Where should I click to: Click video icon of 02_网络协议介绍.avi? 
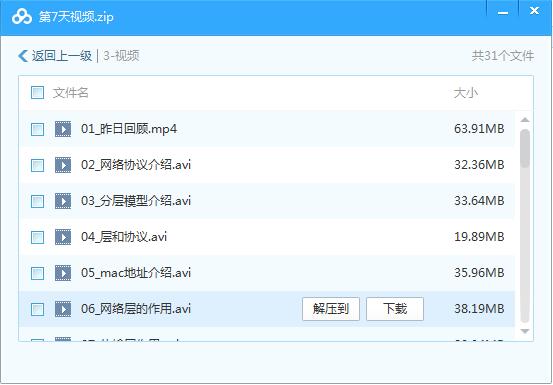[x=63, y=165]
